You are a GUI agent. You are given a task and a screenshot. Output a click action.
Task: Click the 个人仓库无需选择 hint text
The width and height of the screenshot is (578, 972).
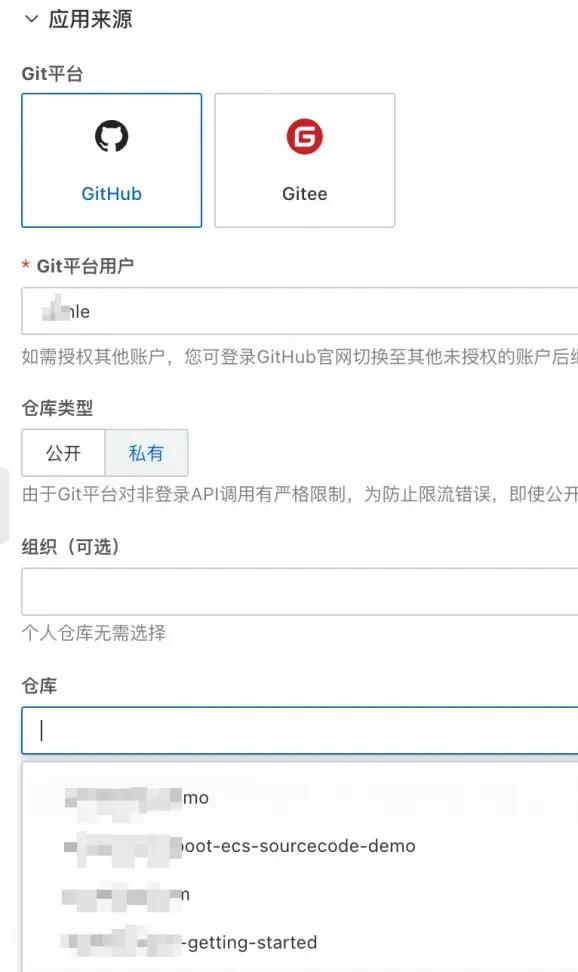94,633
